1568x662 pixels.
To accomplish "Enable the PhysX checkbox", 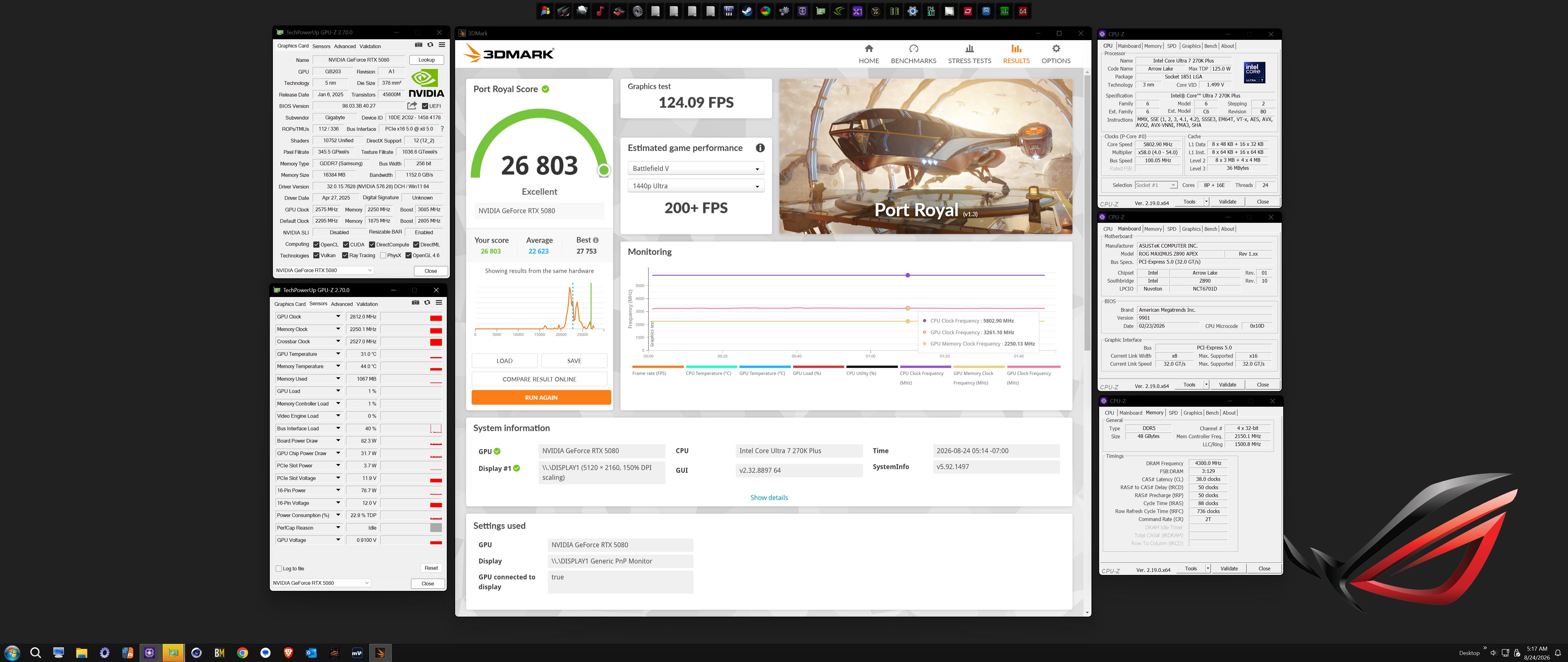I will (x=383, y=256).
